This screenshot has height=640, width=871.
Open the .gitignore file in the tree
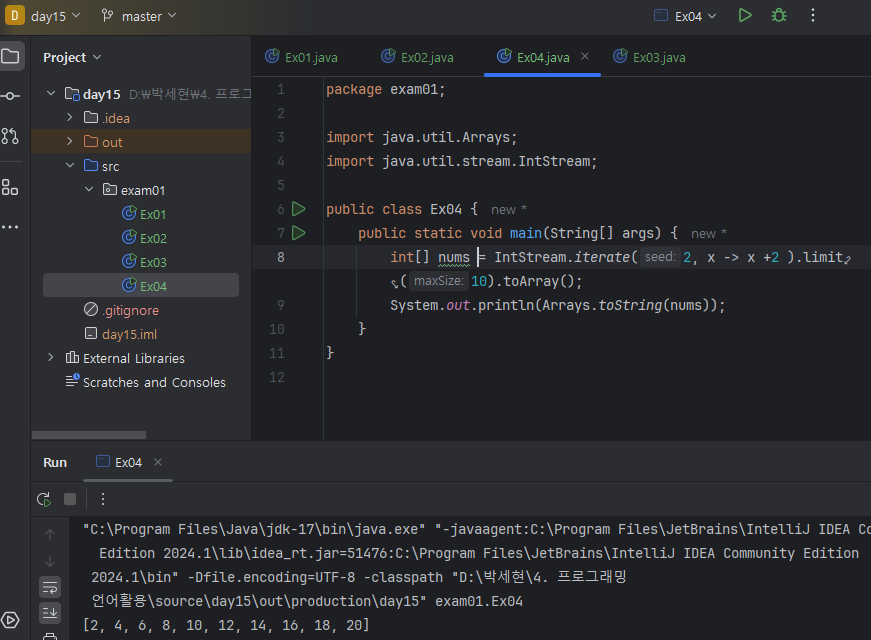(x=130, y=310)
